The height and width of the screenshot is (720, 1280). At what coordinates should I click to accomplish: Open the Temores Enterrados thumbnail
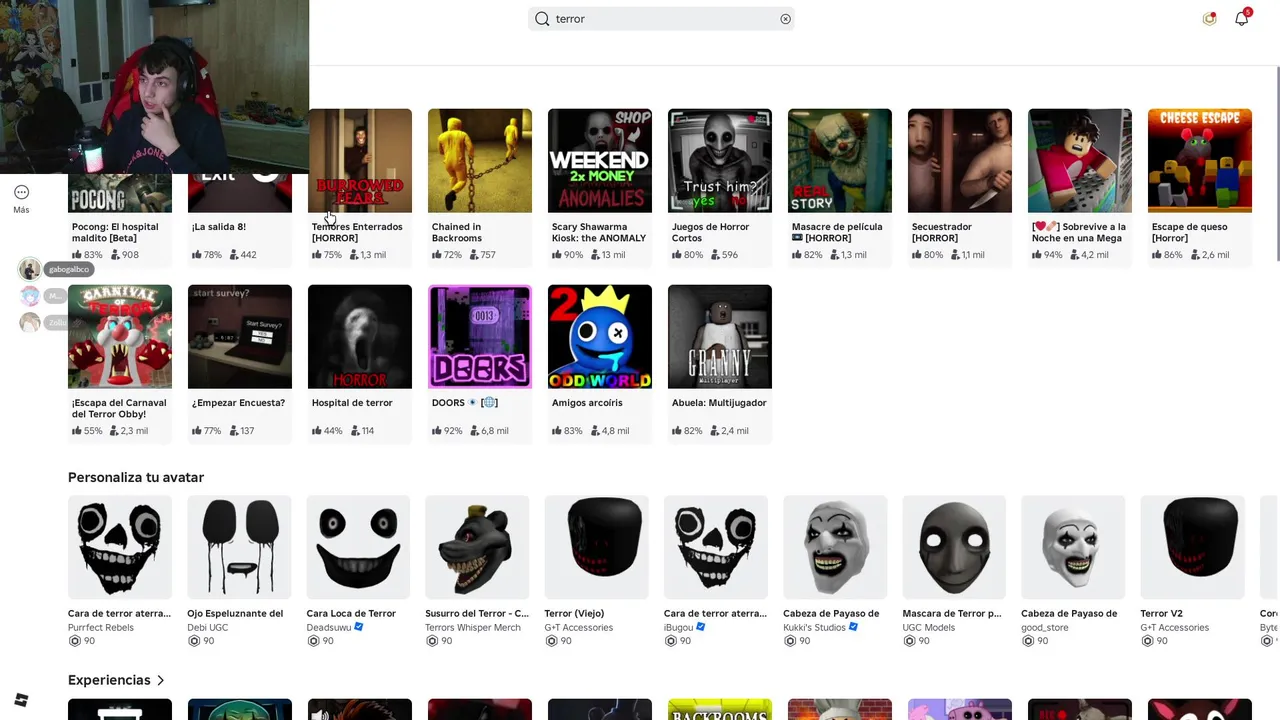tap(360, 160)
